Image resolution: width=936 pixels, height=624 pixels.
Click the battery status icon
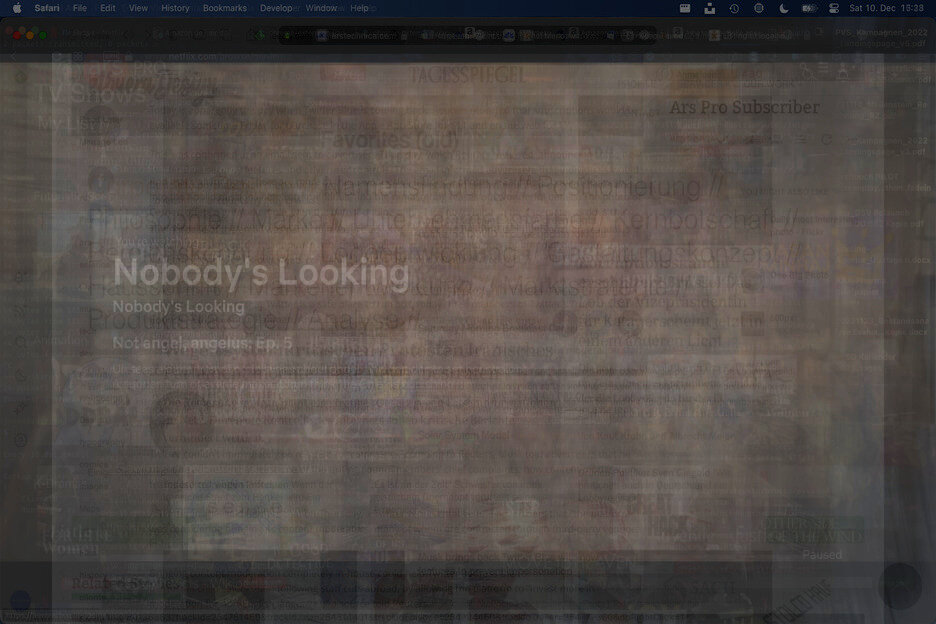809,8
